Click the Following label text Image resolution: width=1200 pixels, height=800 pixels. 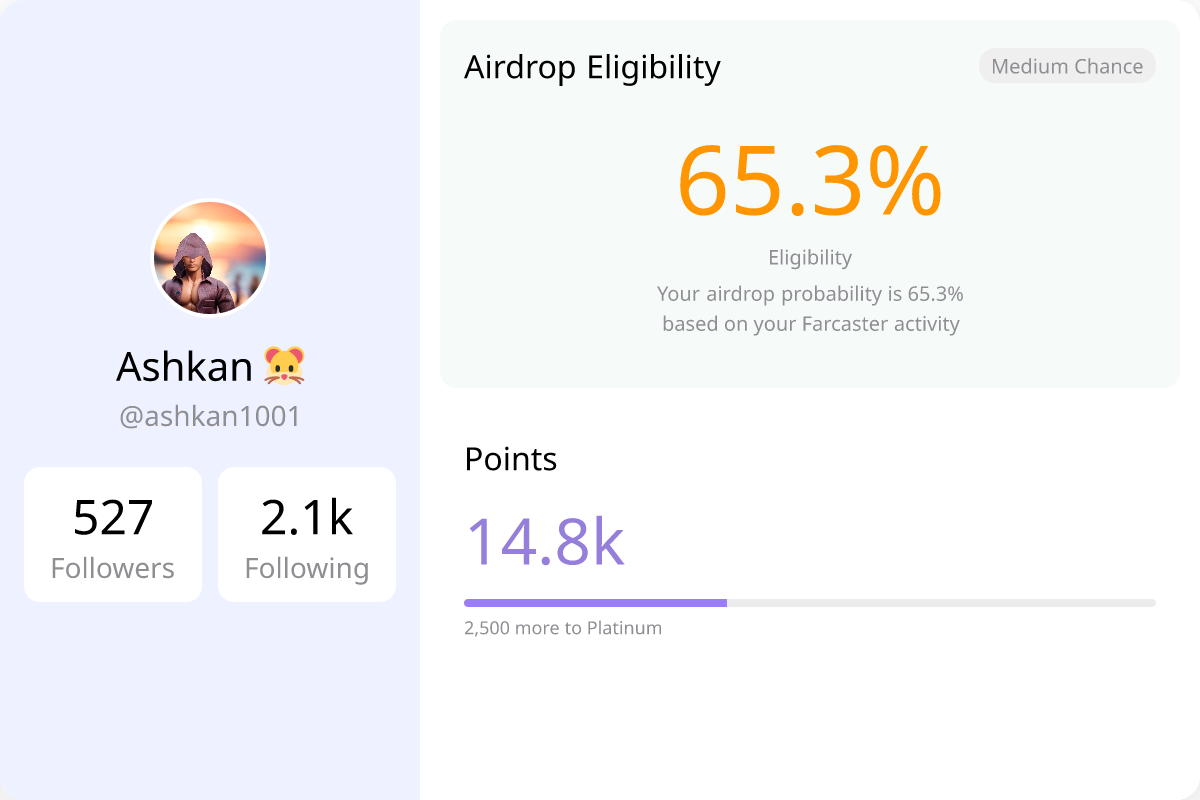click(307, 568)
